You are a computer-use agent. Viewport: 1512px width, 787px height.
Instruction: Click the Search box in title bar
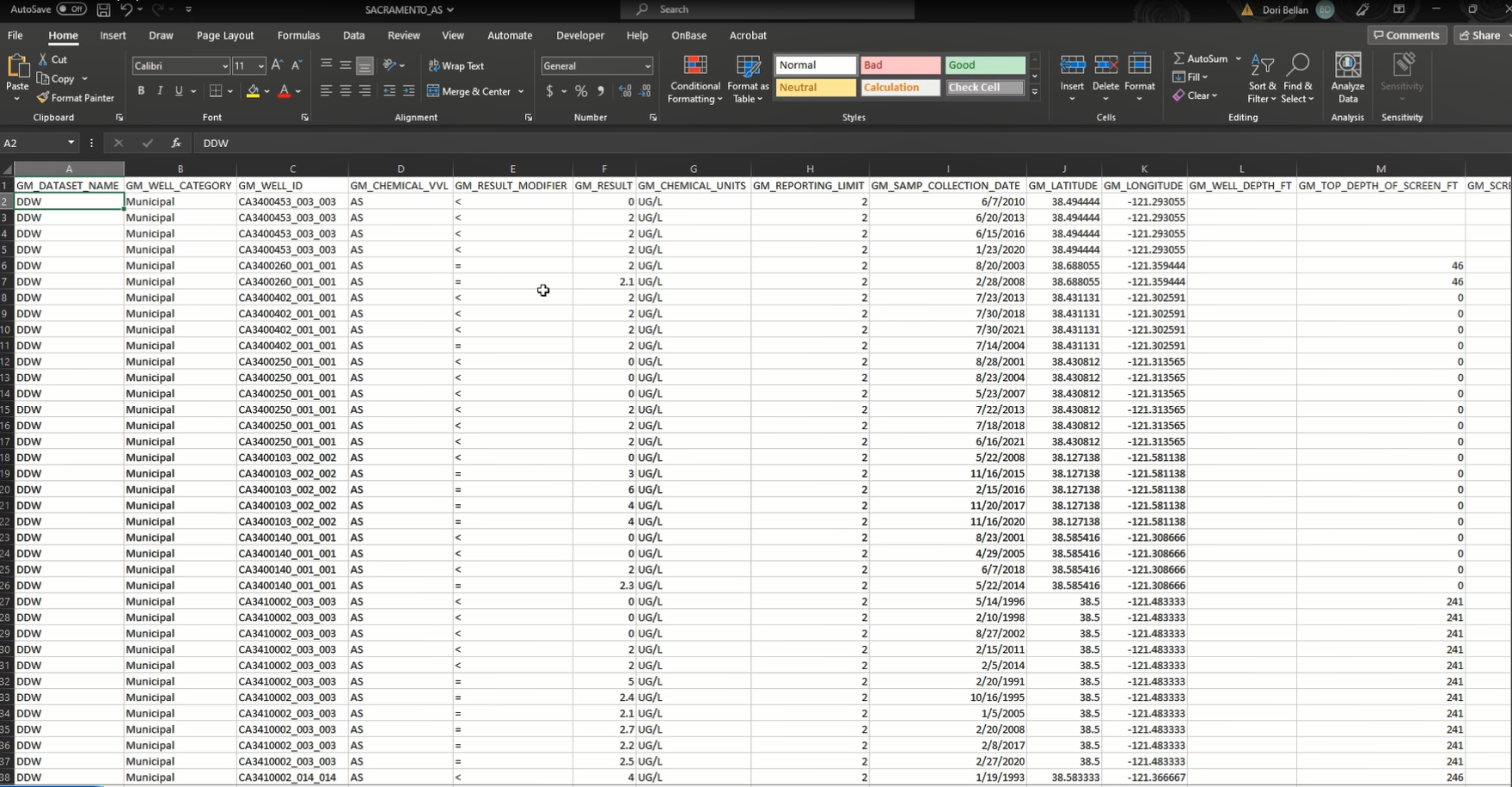768,9
